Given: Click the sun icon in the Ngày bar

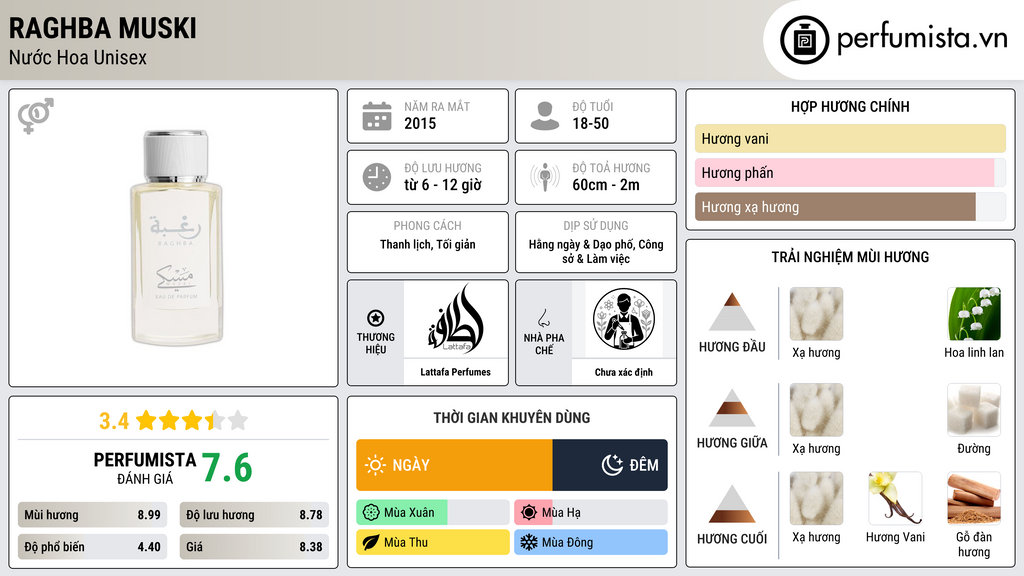Looking at the screenshot, I should coord(376,465).
